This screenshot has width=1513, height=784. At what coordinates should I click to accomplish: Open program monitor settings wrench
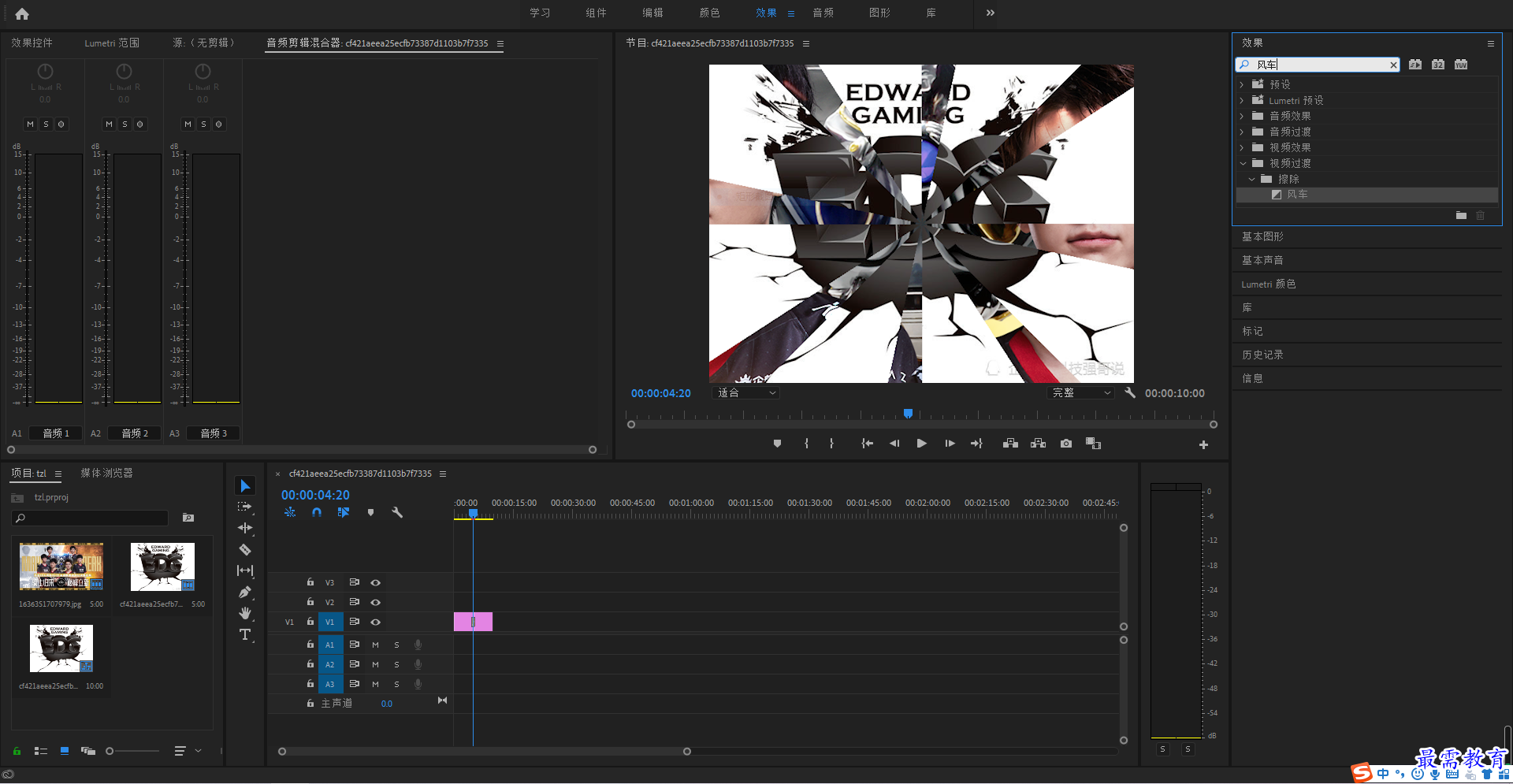pos(1129,392)
